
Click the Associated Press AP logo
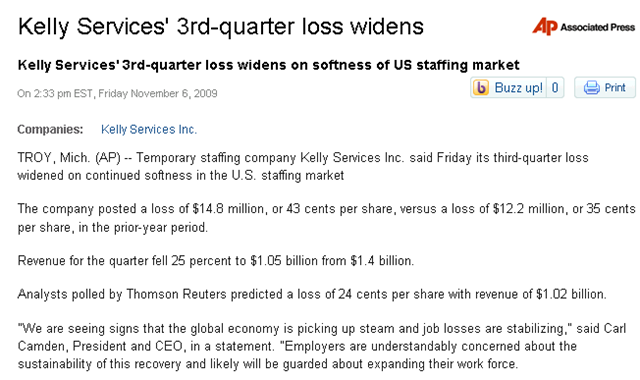click(x=544, y=27)
